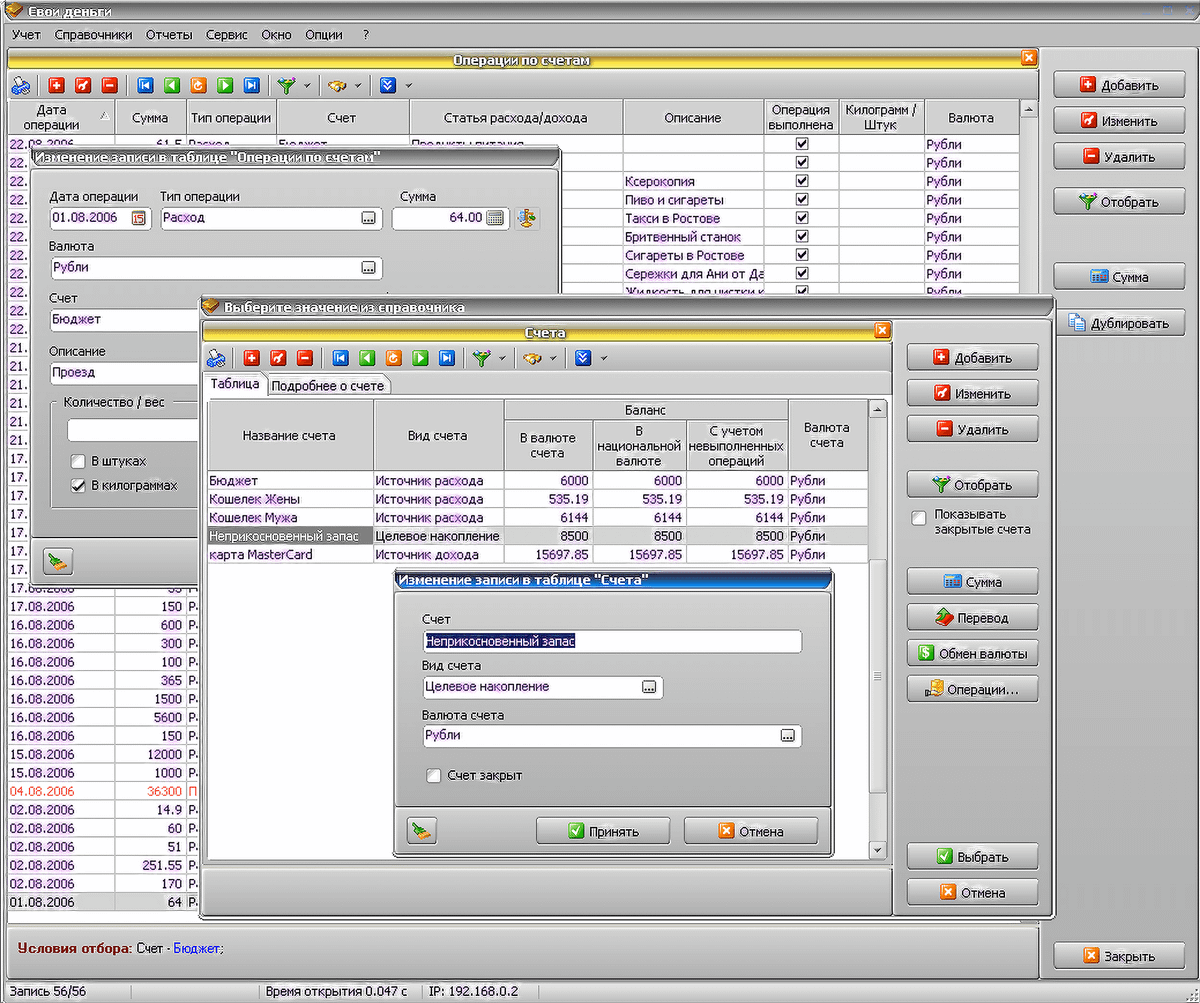The height and width of the screenshot is (1003, 1200).
Task: Open the Учет menu
Action: pyautogui.click(x=27, y=34)
